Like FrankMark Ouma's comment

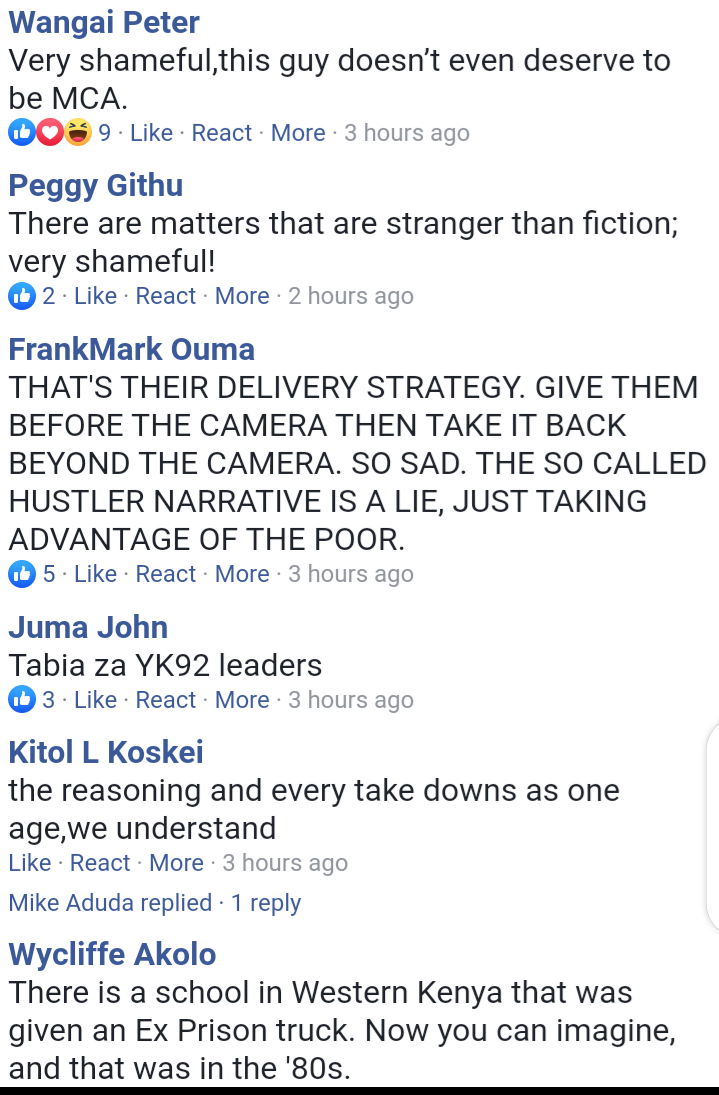pyautogui.click(x=96, y=574)
